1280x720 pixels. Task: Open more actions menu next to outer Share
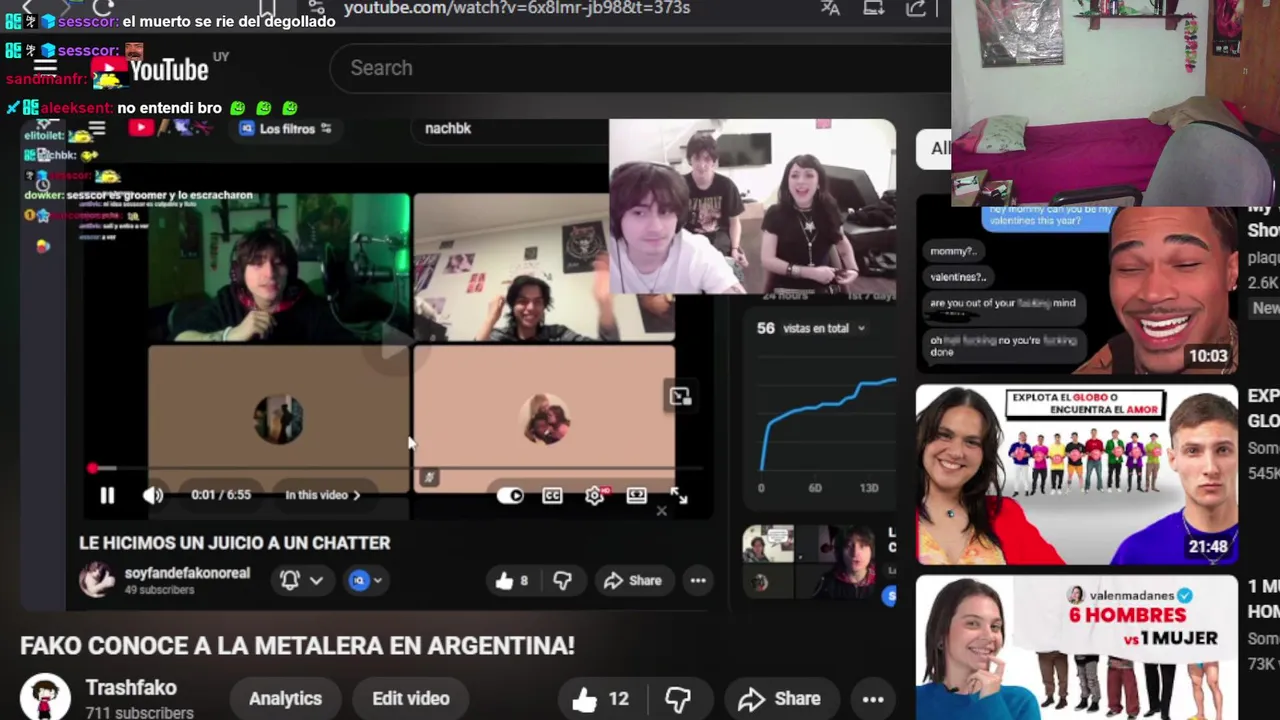tap(873, 699)
